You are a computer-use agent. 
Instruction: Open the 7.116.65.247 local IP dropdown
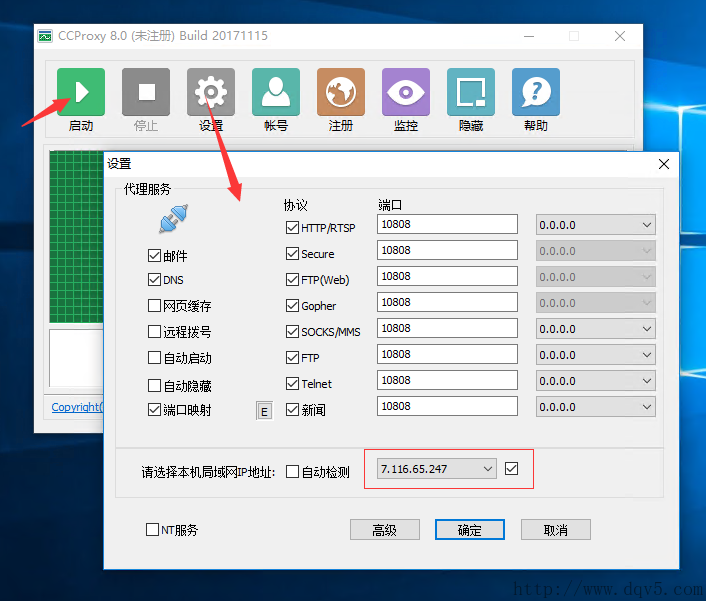click(x=437, y=469)
